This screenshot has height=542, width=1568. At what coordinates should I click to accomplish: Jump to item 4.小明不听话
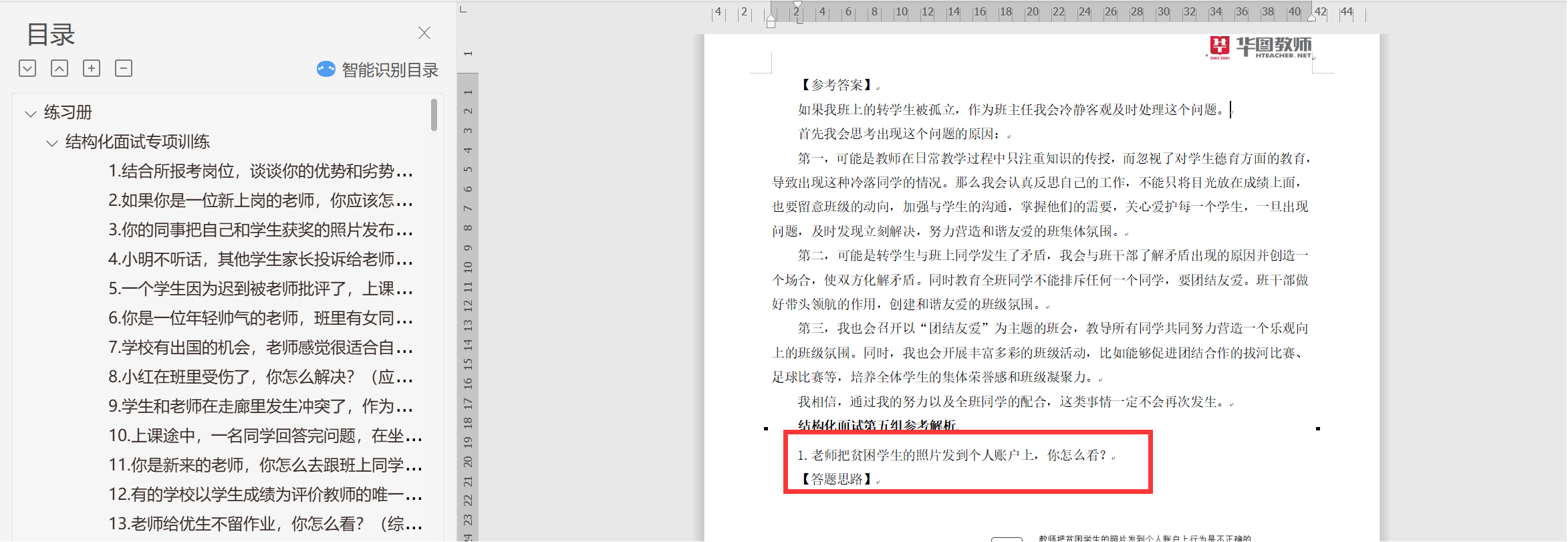pos(261,259)
